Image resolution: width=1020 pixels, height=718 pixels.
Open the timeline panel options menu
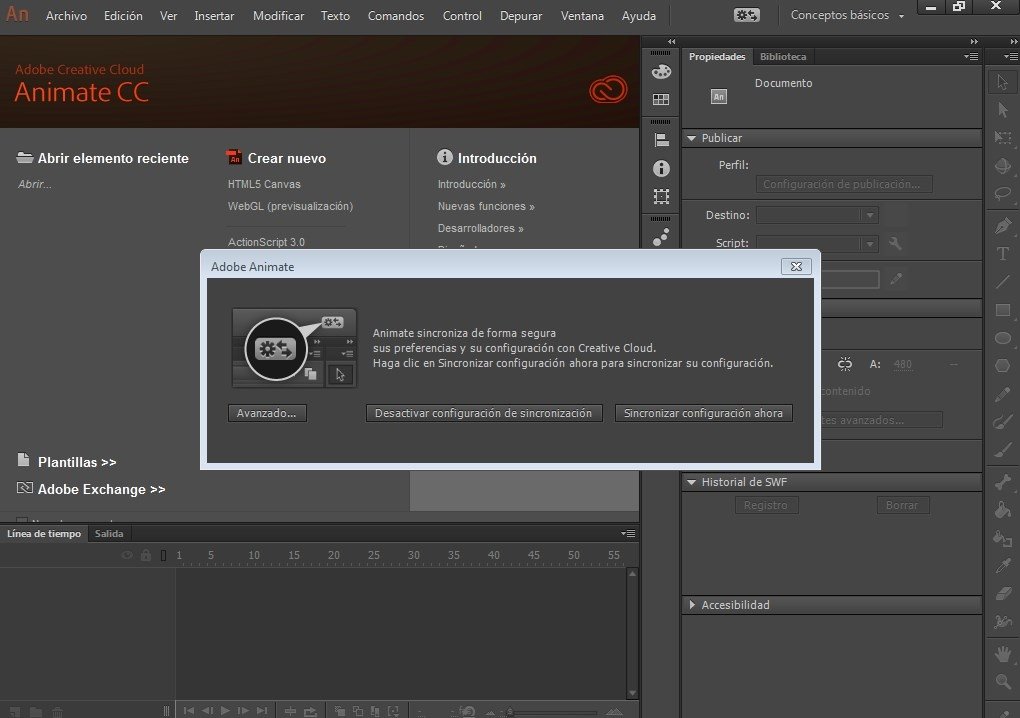[x=628, y=533]
